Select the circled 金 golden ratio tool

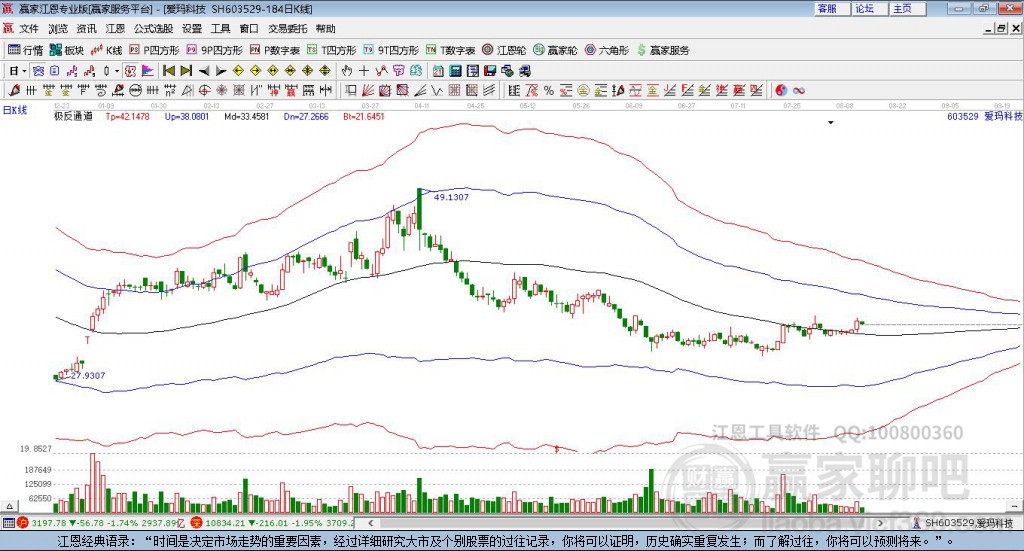tap(583, 91)
